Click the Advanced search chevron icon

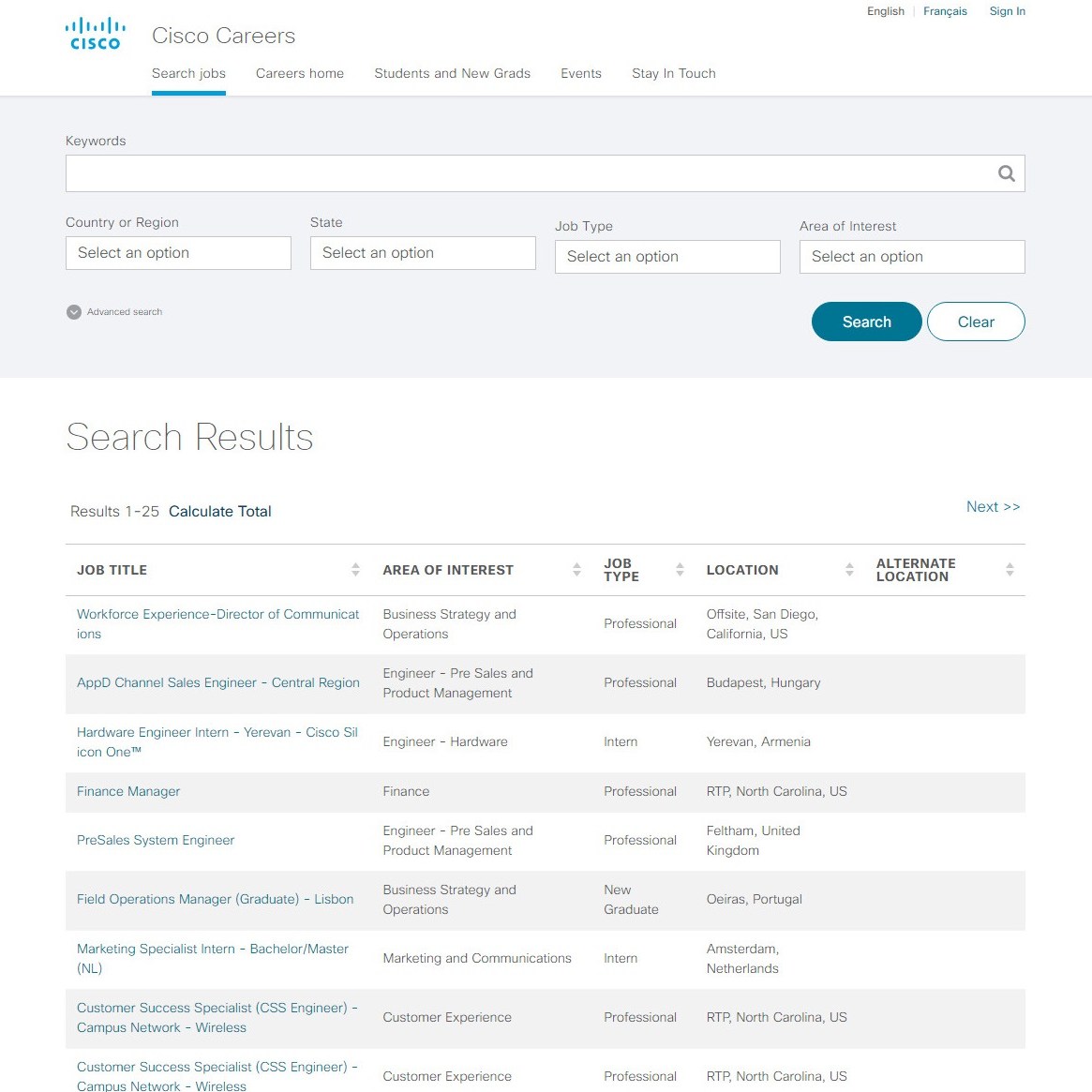tap(74, 312)
